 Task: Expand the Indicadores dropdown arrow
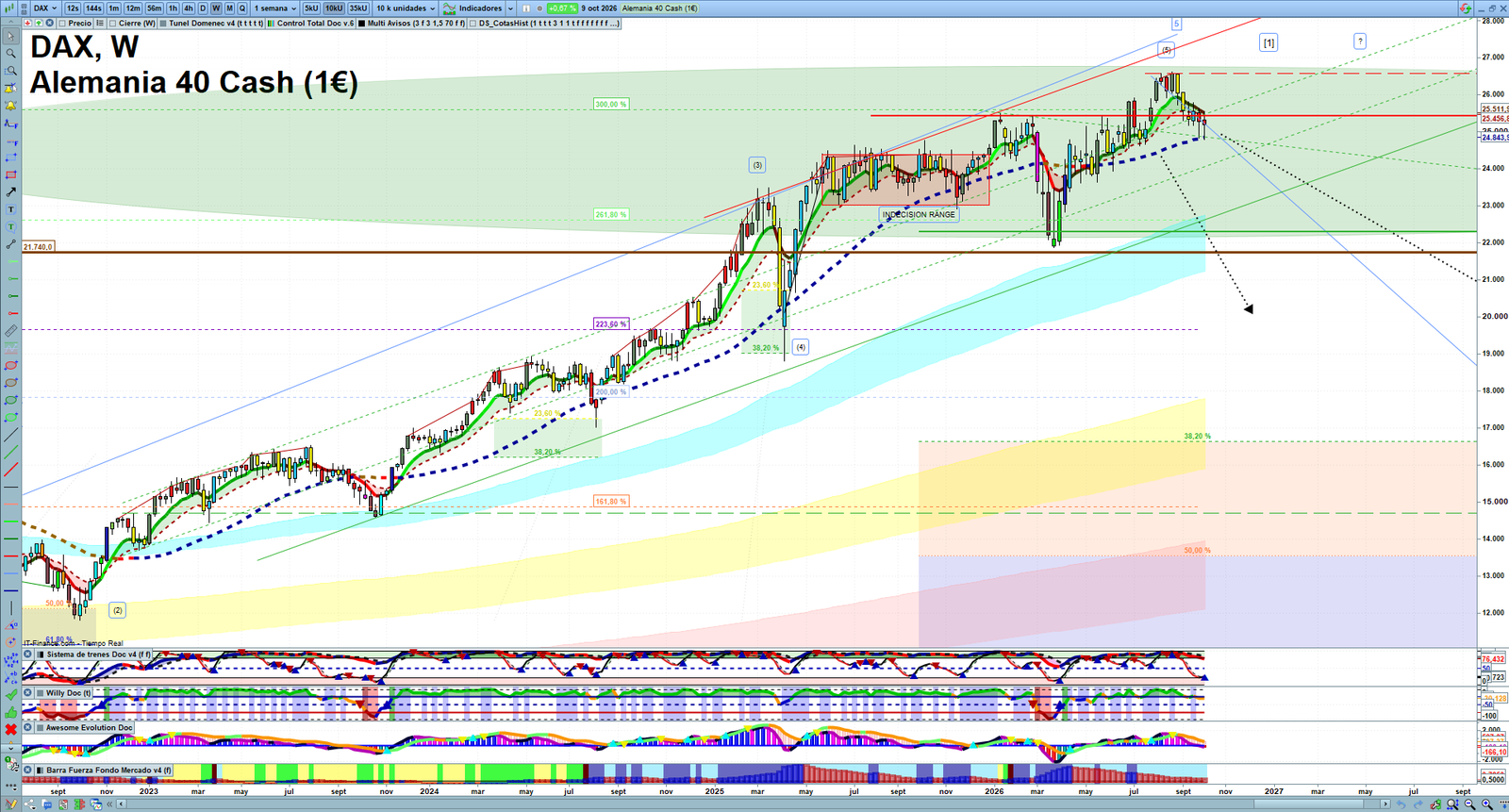pyautogui.click(x=510, y=8)
